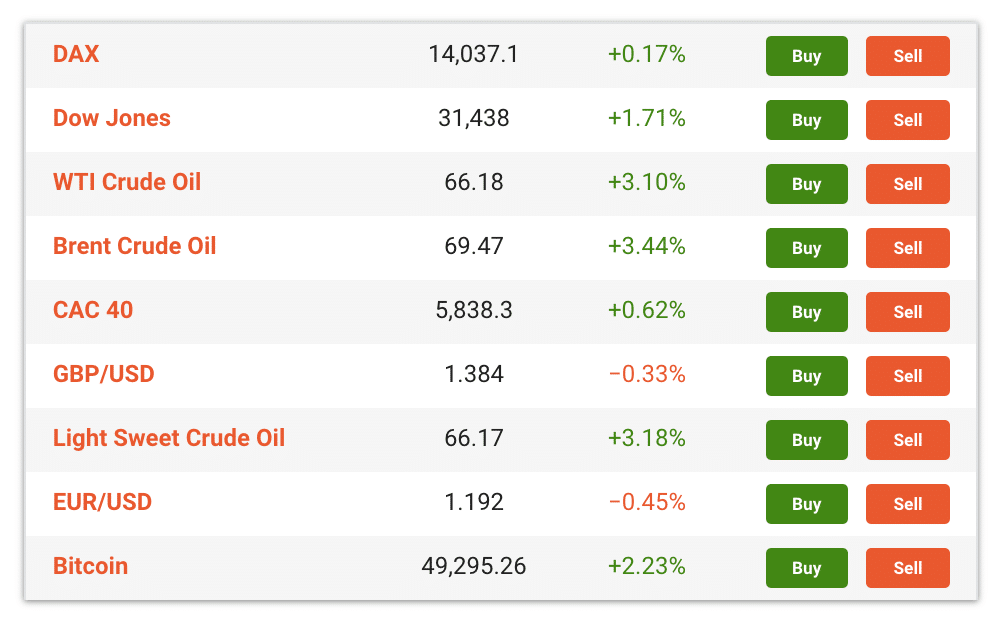The width and height of the screenshot is (1006, 622).
Task: Open the CAC 40 link
Action: click(x=93, y=310)
